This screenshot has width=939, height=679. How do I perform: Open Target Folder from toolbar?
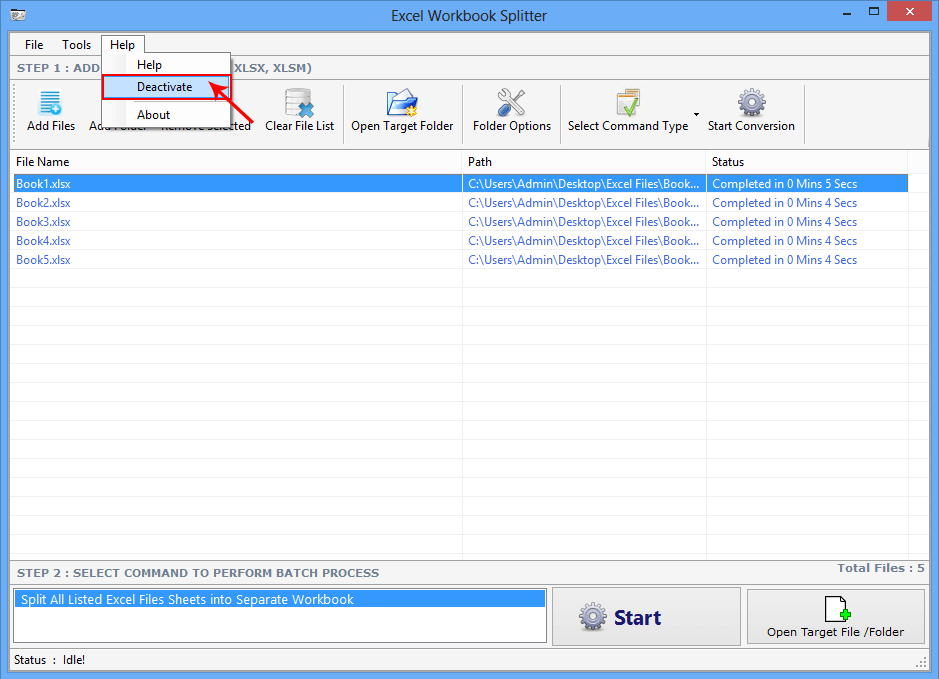402,110
